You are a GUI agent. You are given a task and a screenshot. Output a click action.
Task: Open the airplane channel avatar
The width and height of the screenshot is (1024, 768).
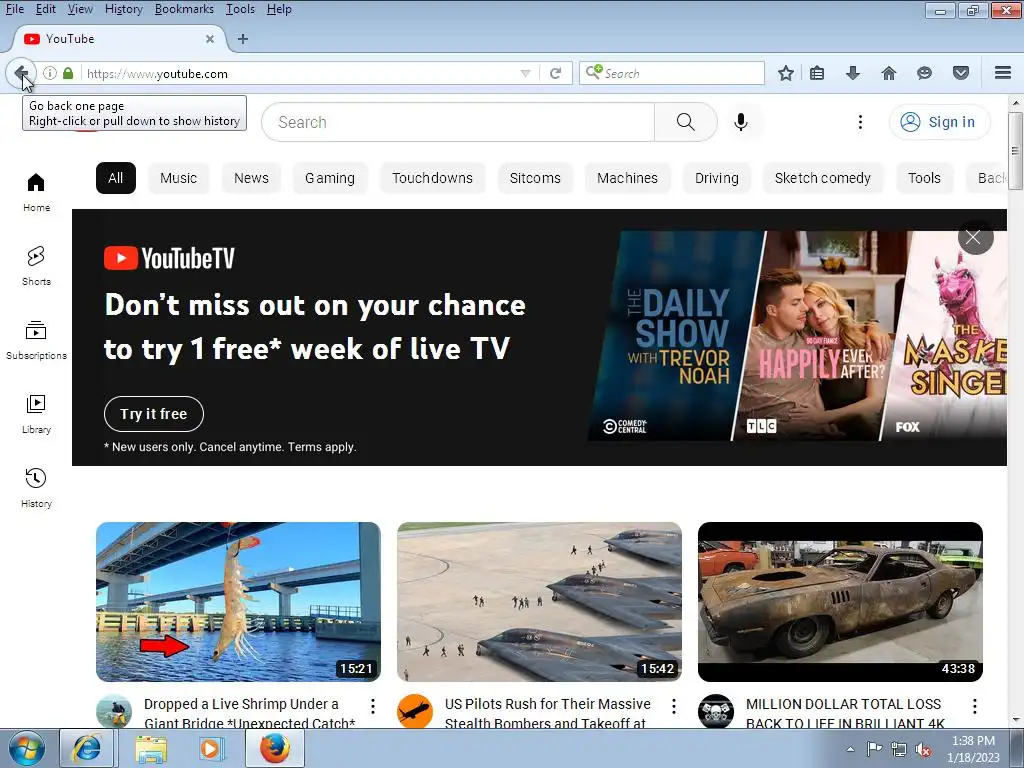pos(415,711)
